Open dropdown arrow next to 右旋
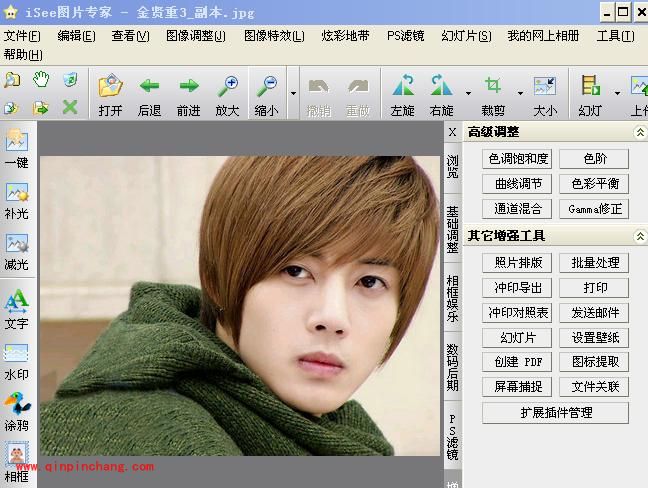Viewport: 648px width, 488px height. [x=468, y=93]
